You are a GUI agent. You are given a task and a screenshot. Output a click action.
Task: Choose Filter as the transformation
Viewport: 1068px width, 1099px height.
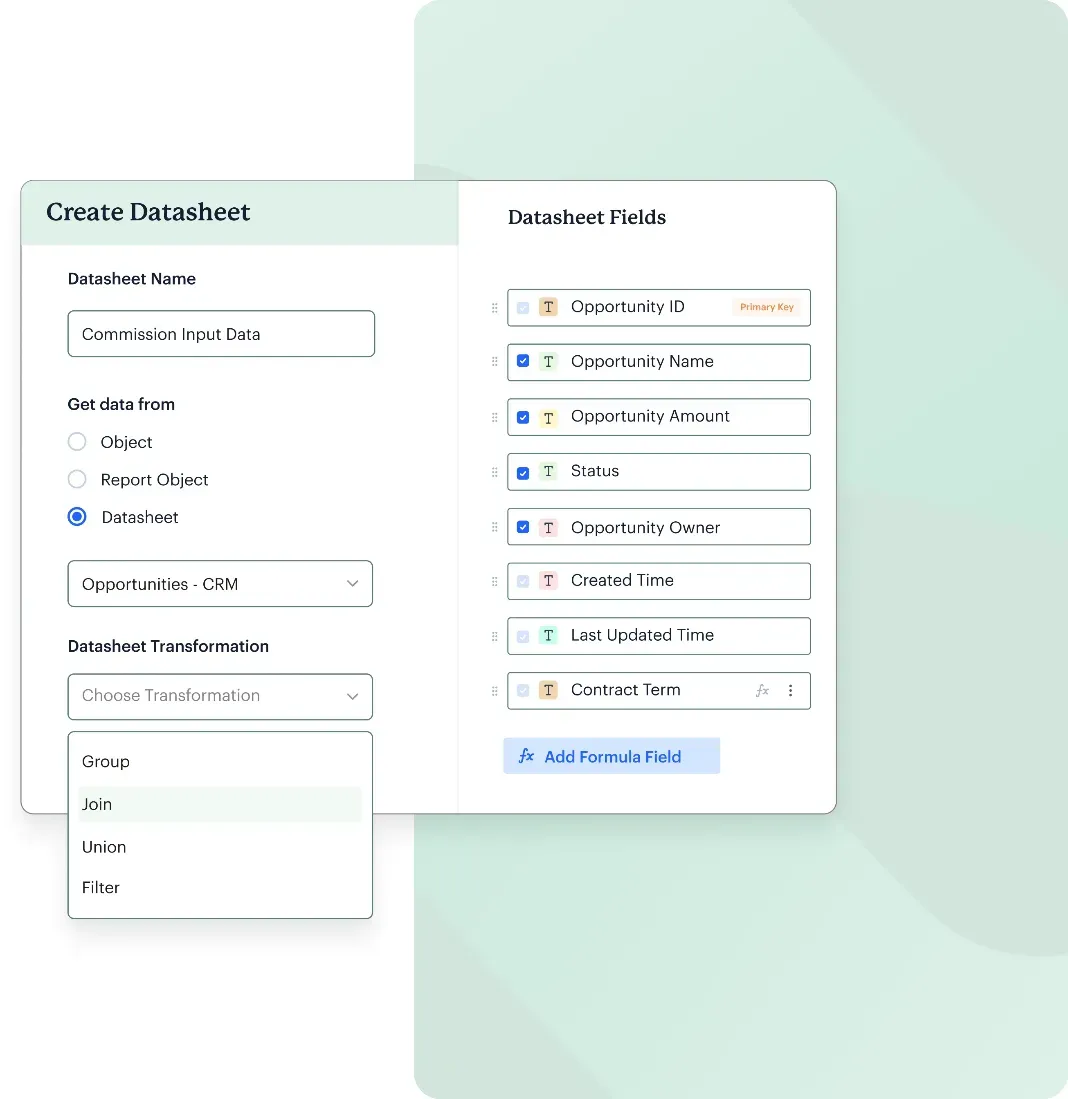(x=100, y=887)
